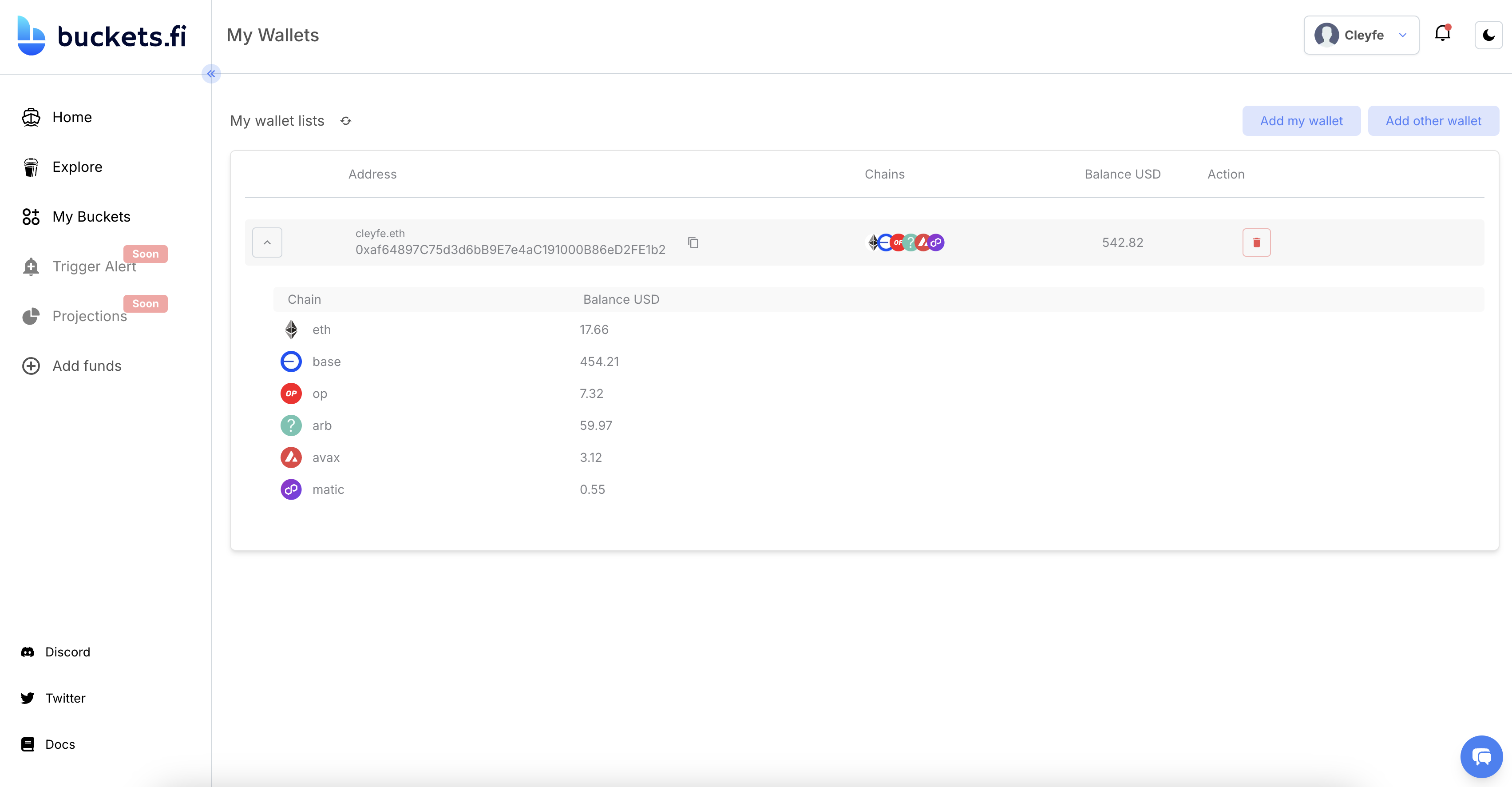Toggle dark mode with the moon button
Screen dimensions: 1512x787
point(1488,35)
